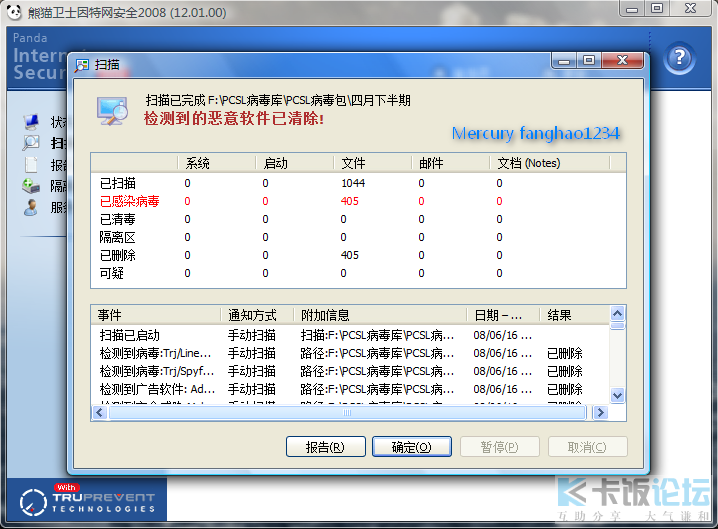Image resolution: width=718 pixels, height=529 pixels.
Task: Maximize the Panda main window
Action: 657,9
